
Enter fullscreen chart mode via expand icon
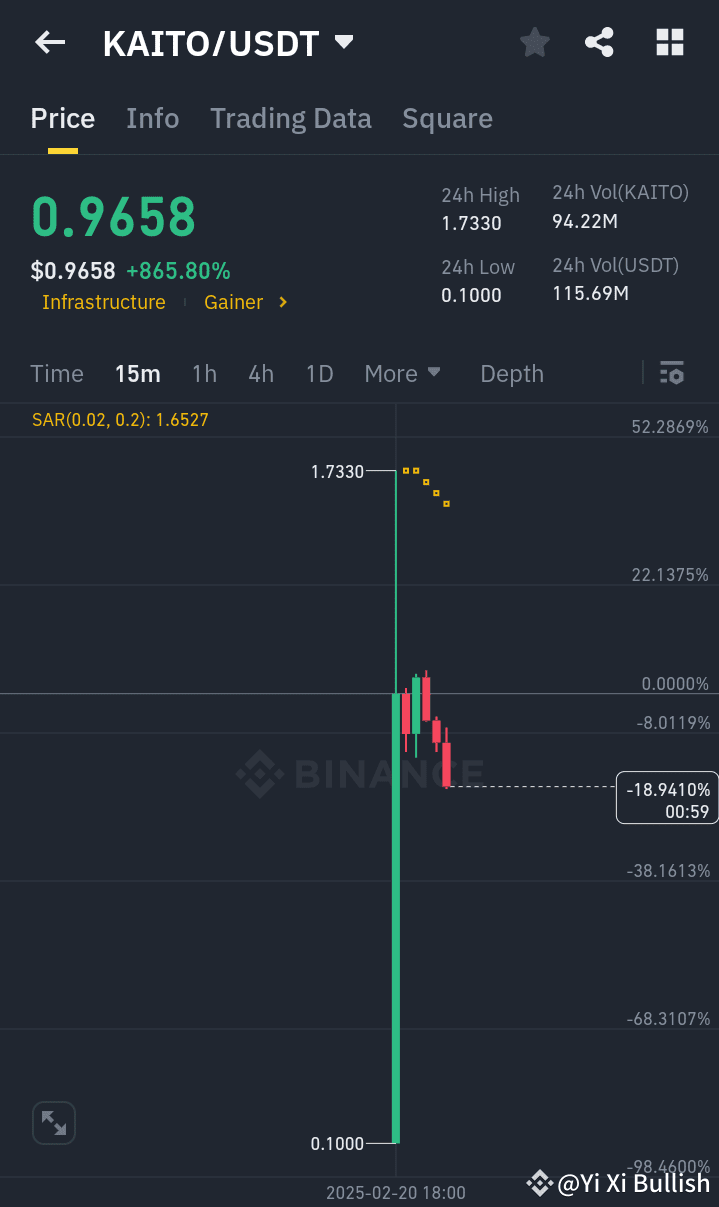(x=53, y=1122)
